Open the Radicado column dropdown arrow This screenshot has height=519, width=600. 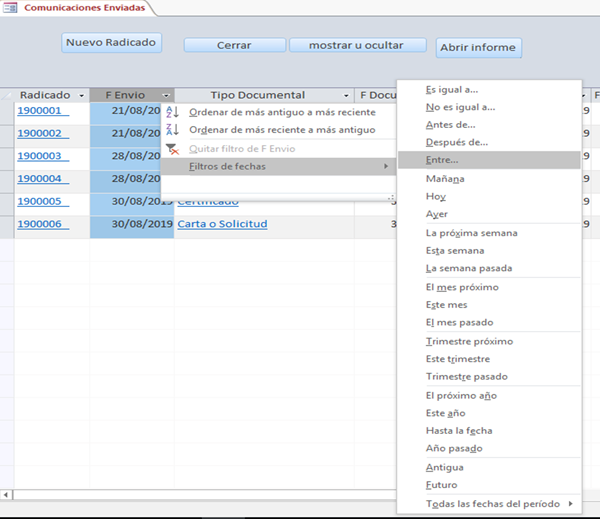(82, 95)
